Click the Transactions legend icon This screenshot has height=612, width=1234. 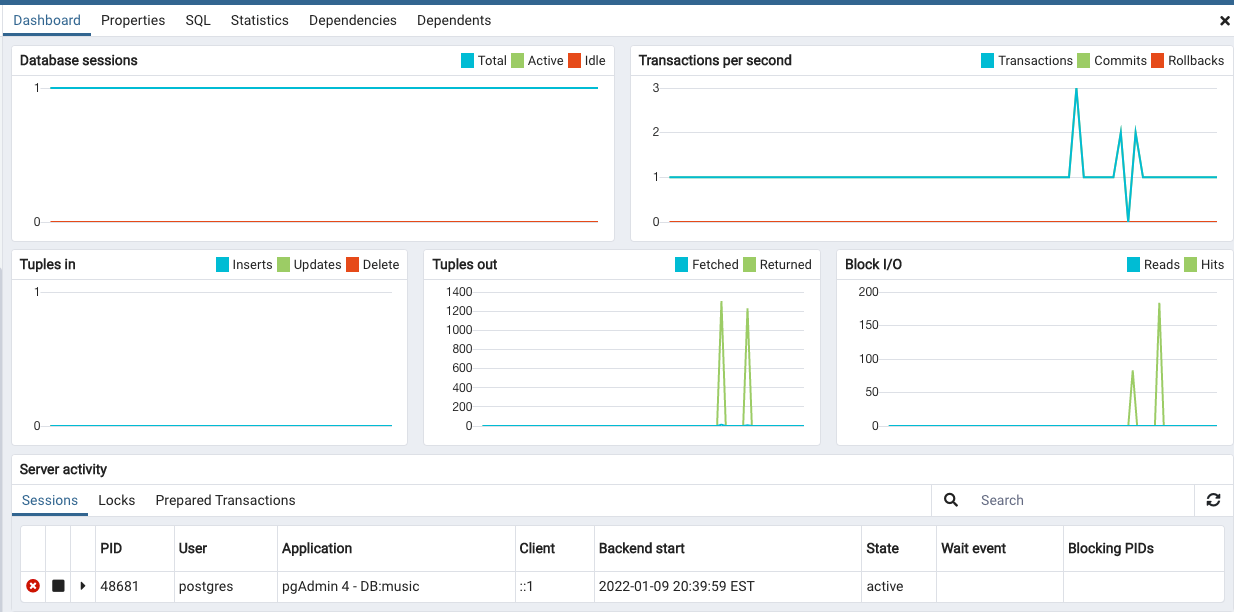[987, 60]
